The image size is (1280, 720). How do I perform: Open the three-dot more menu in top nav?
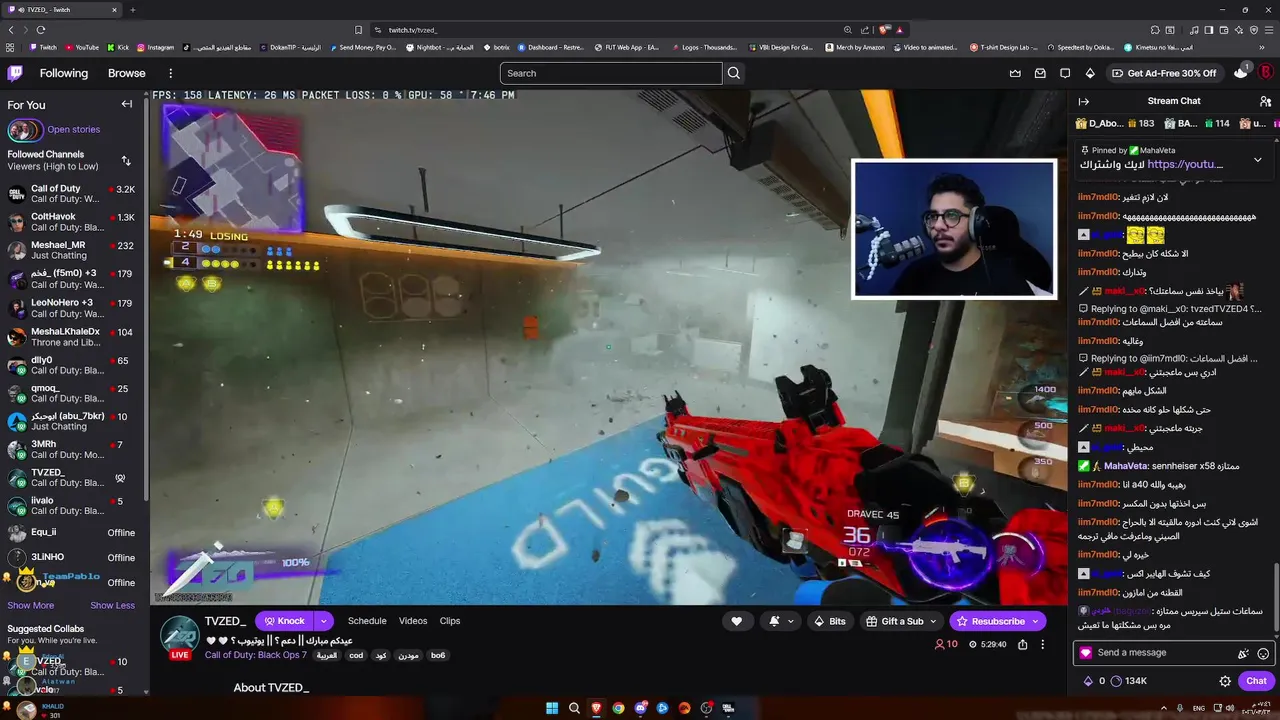(x=170, y=73)
